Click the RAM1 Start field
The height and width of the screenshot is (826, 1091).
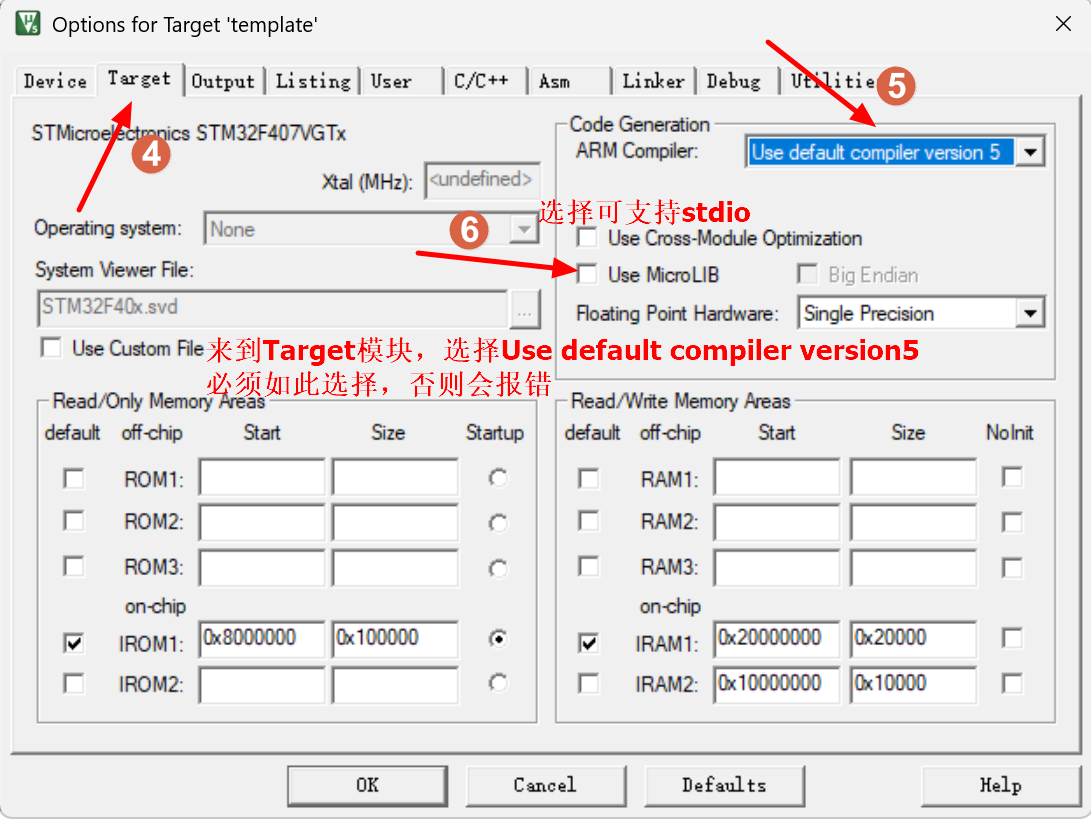click(777, 477)
